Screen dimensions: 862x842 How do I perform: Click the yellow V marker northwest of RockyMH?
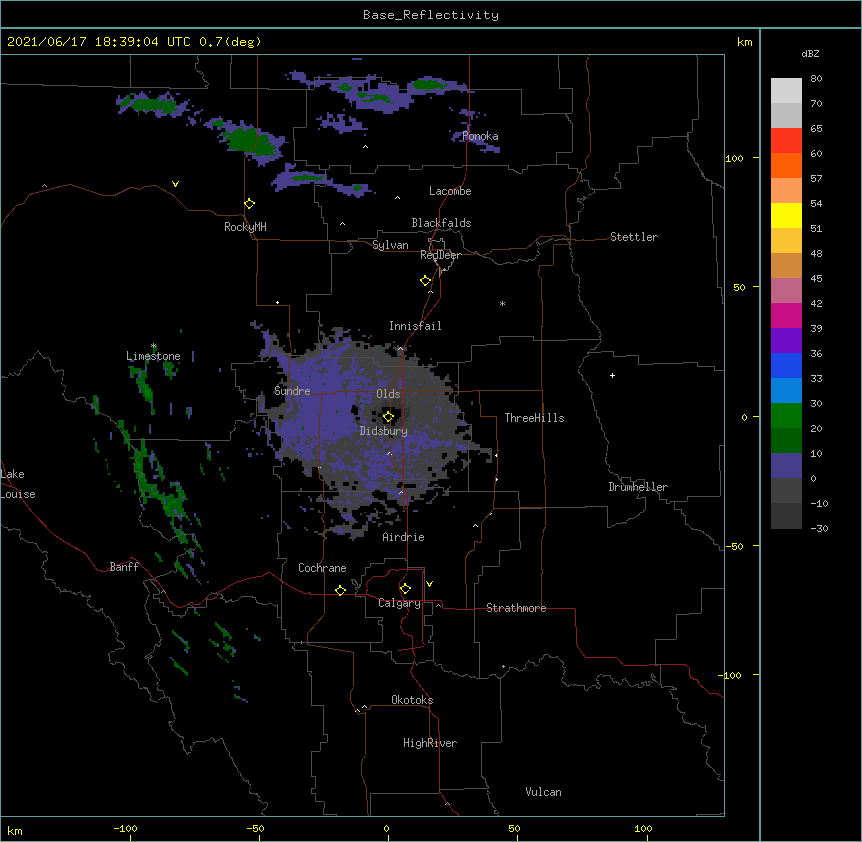(175, 184)
